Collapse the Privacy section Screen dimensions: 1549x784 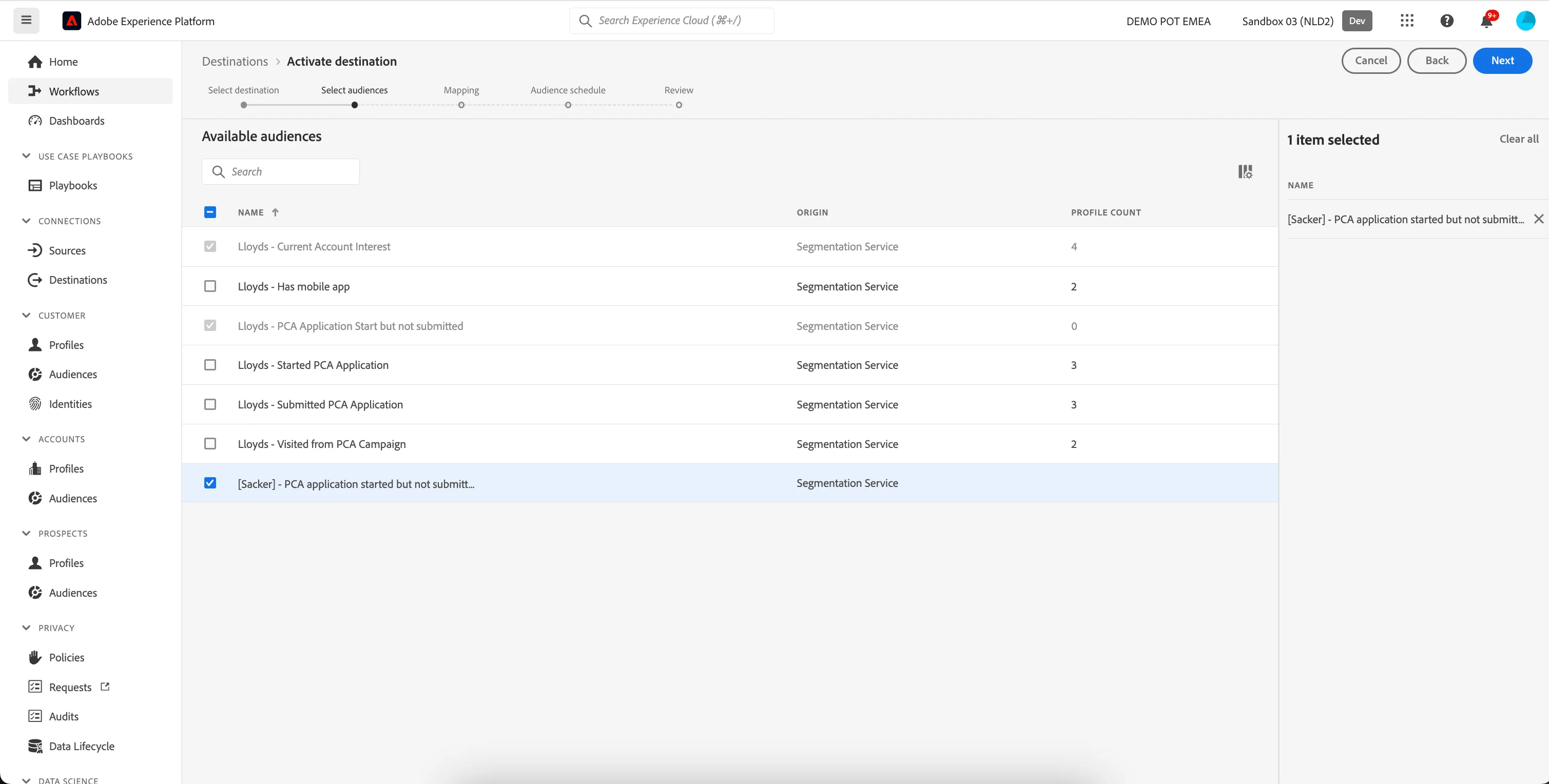point(26,628)
